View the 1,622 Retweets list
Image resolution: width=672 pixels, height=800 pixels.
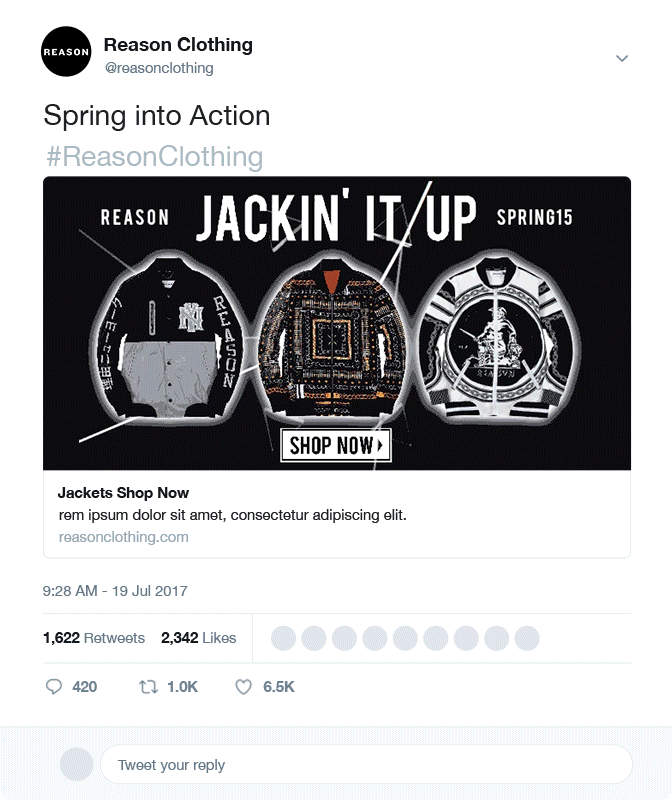point(94,638)
